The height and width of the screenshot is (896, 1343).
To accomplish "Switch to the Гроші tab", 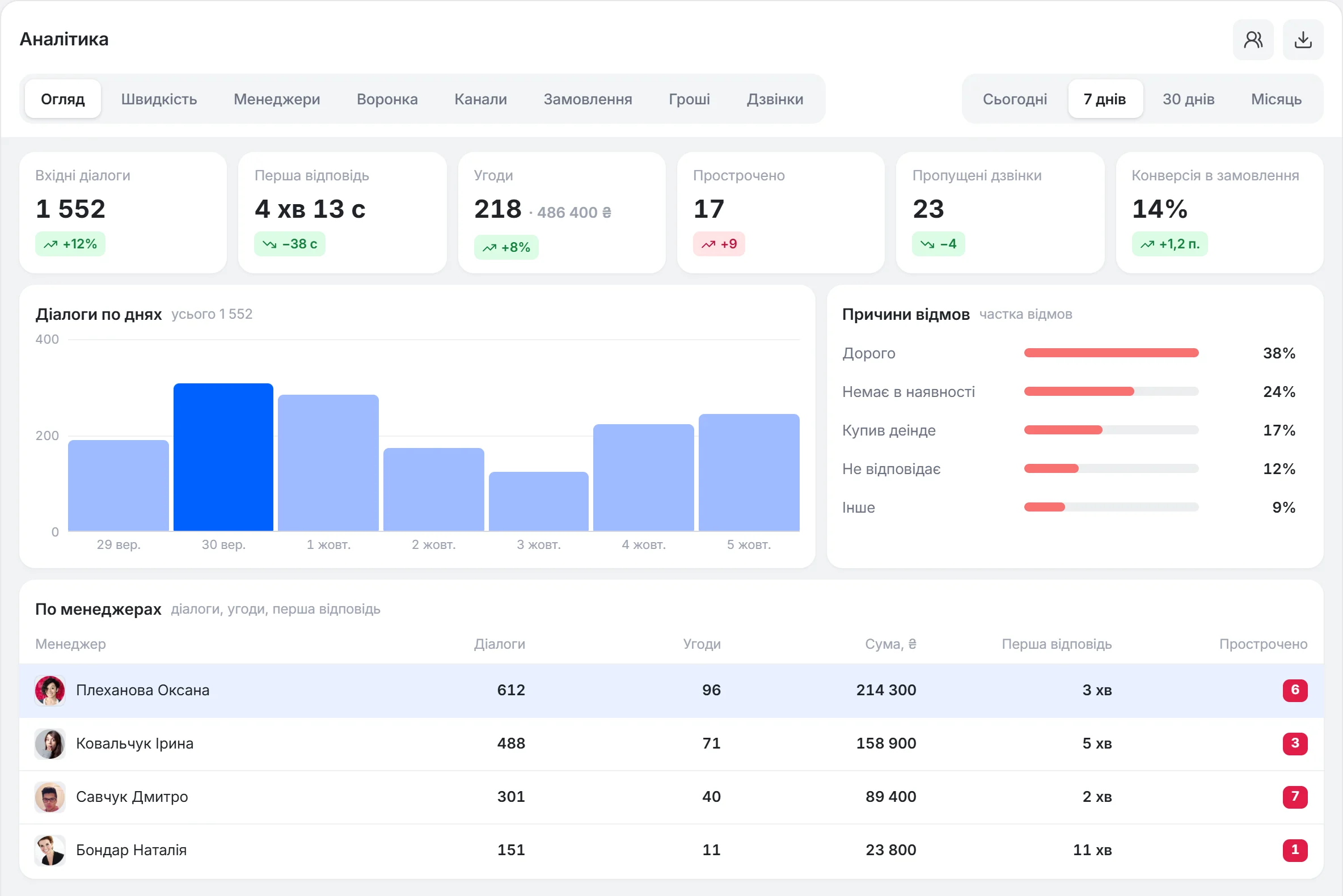I will (x=689, y=99).
